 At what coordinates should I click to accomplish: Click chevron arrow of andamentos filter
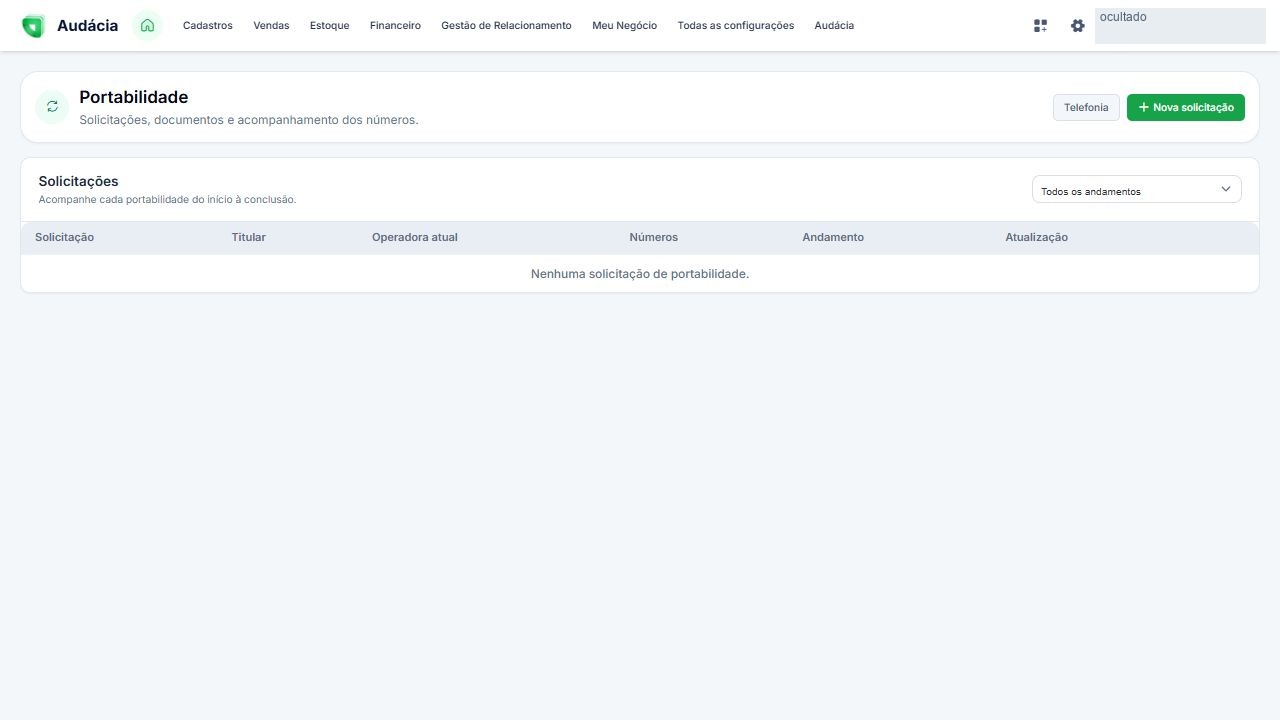(x=1225, y=189)
